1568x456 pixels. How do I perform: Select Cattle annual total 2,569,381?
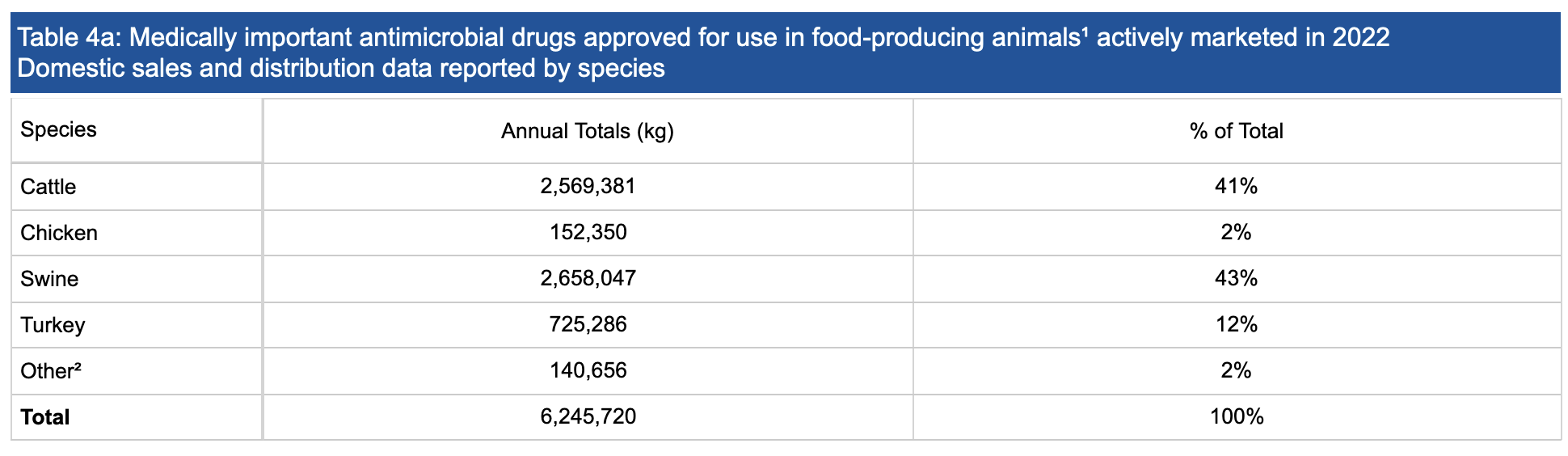click(588, 186)
